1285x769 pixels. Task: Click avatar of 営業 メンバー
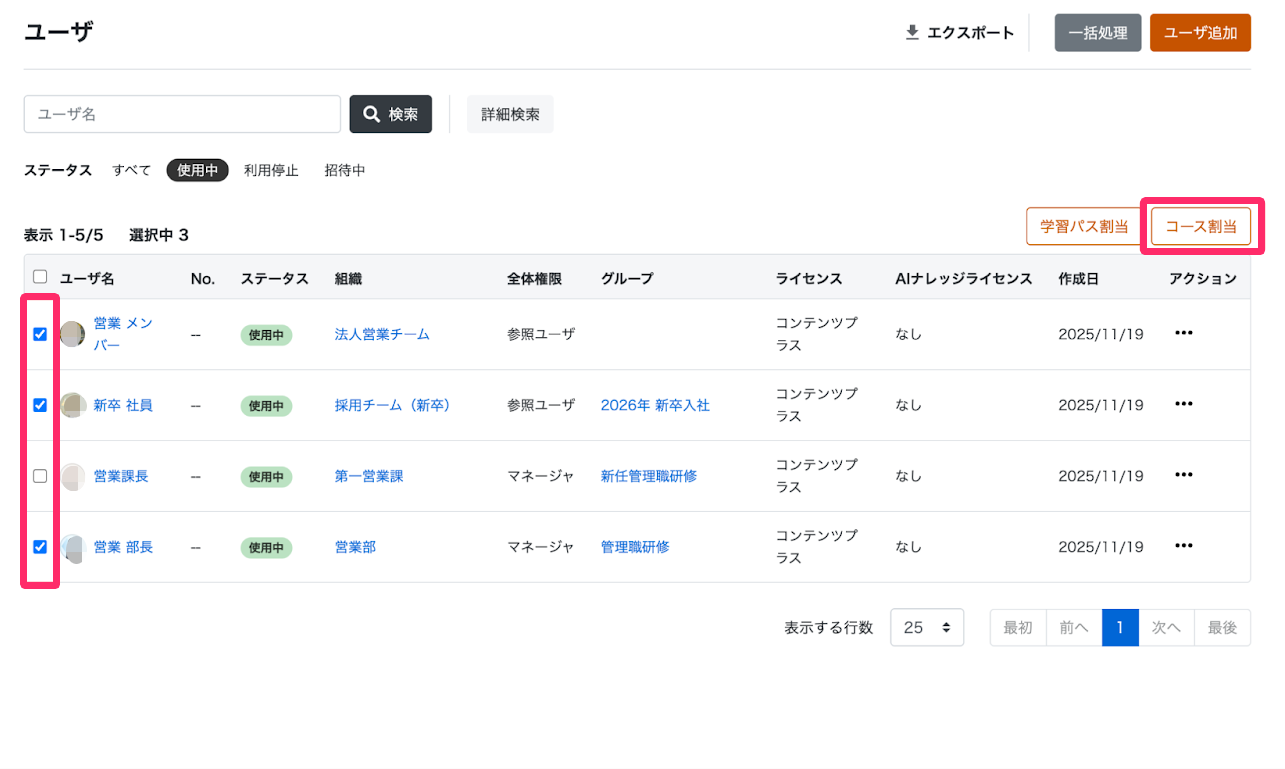pos(72,334)
